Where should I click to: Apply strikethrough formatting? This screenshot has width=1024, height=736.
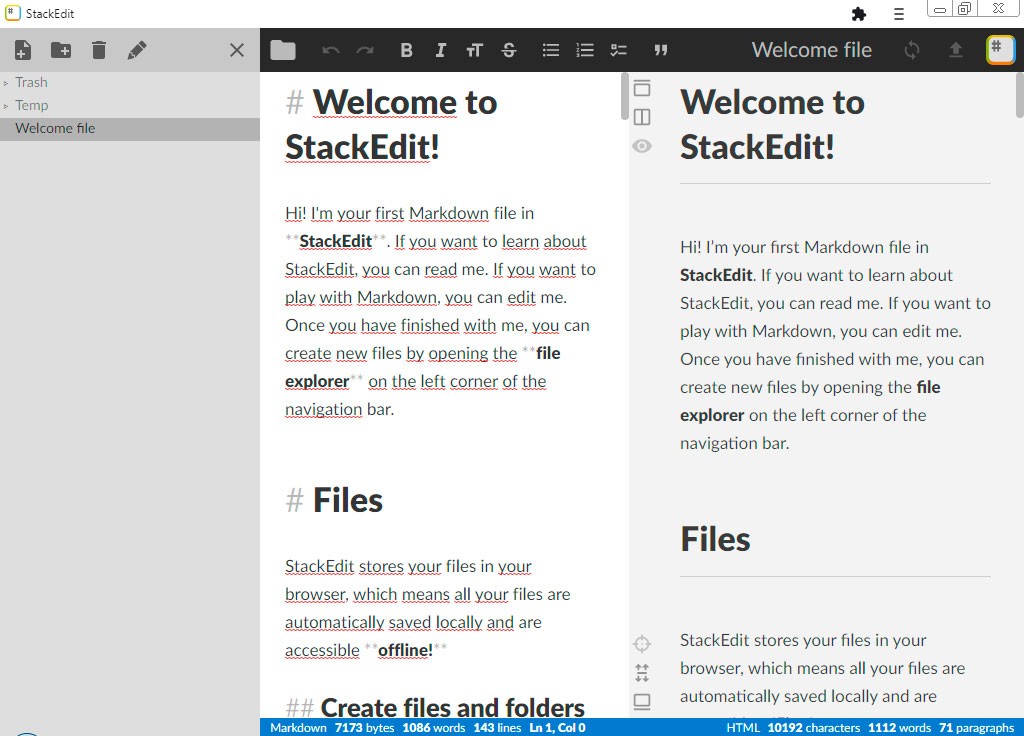pyautogui.click(x=509, y=50)
